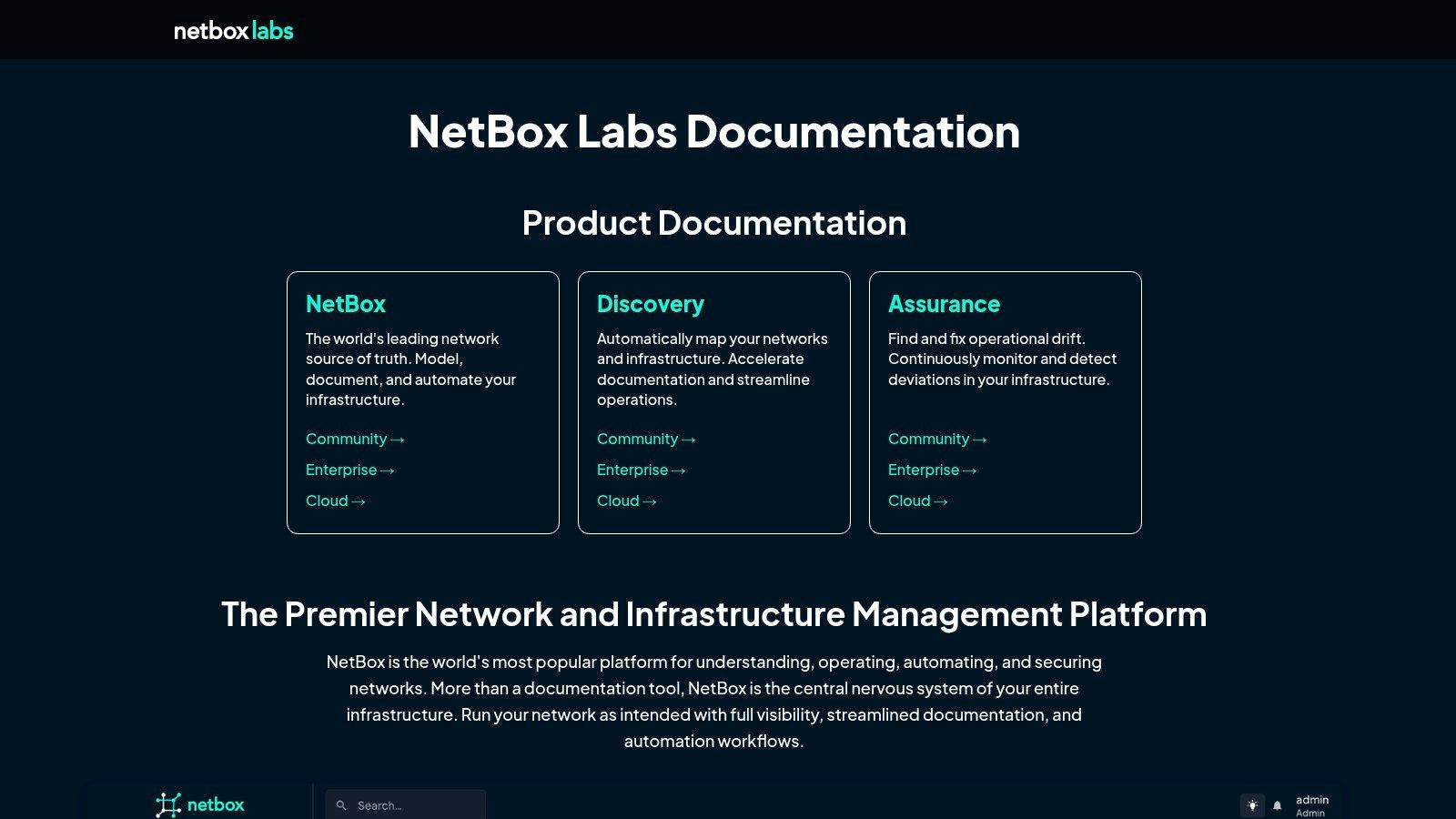Open Assurance Cloud documentation link
The image size is (1456, 819).
click(x=917, y=500)
